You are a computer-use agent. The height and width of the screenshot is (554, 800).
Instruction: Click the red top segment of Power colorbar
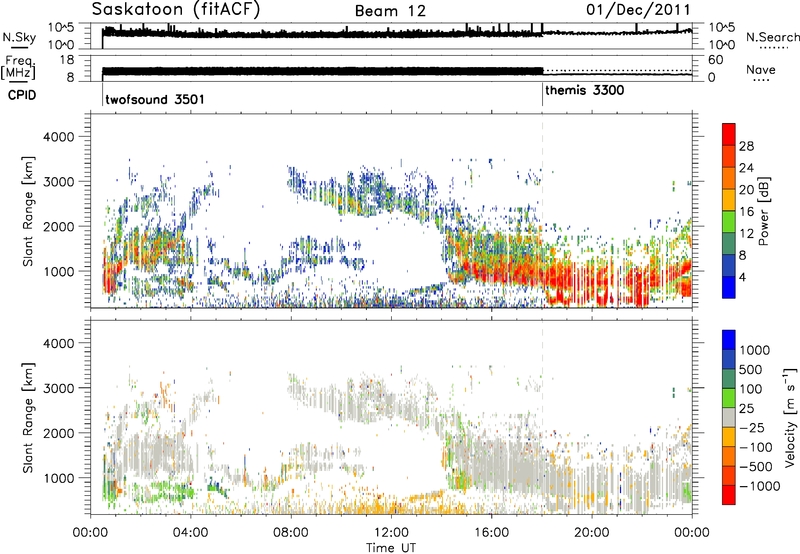[729, 135]
